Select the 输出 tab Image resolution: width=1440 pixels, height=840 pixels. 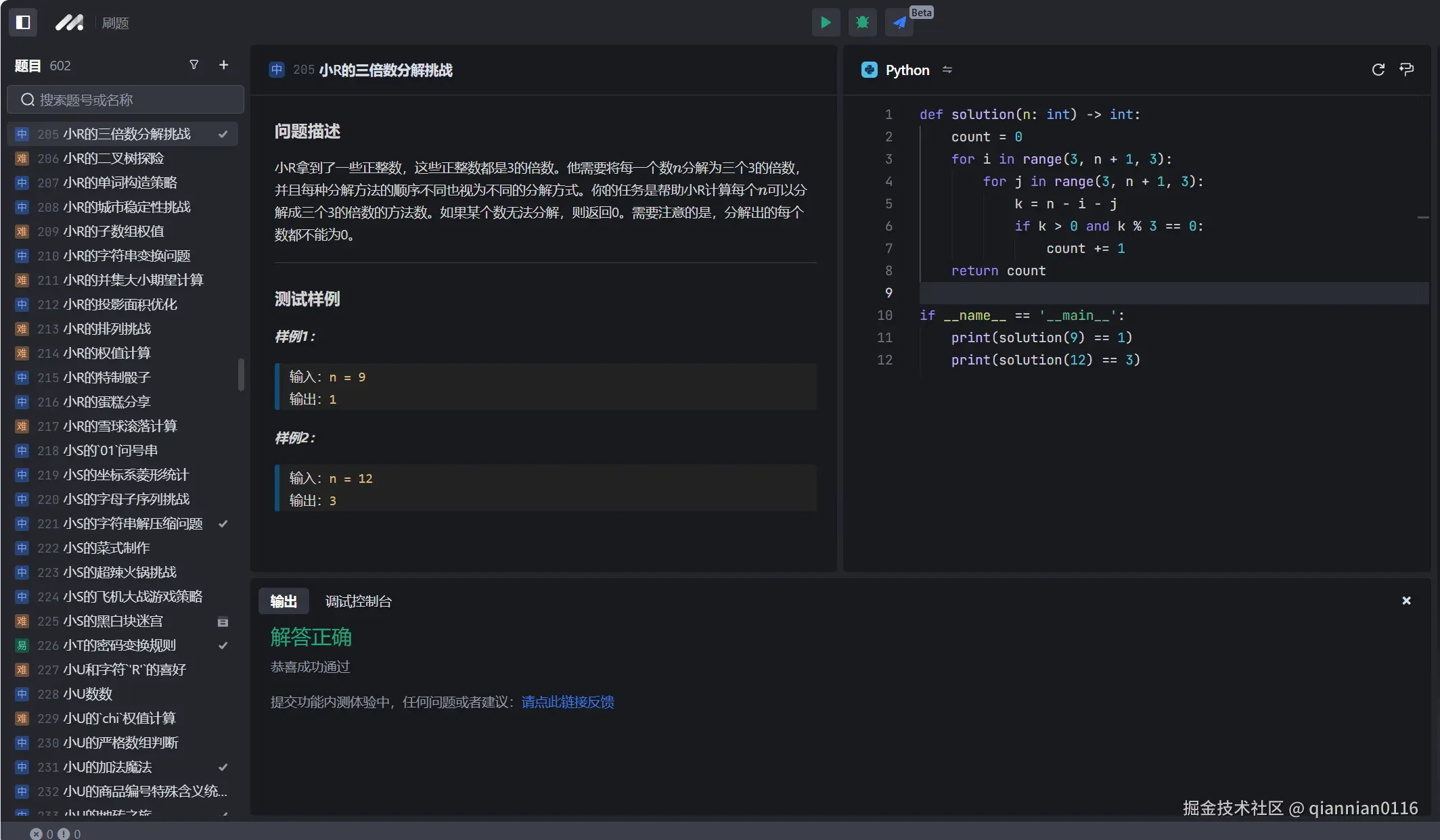284,601
